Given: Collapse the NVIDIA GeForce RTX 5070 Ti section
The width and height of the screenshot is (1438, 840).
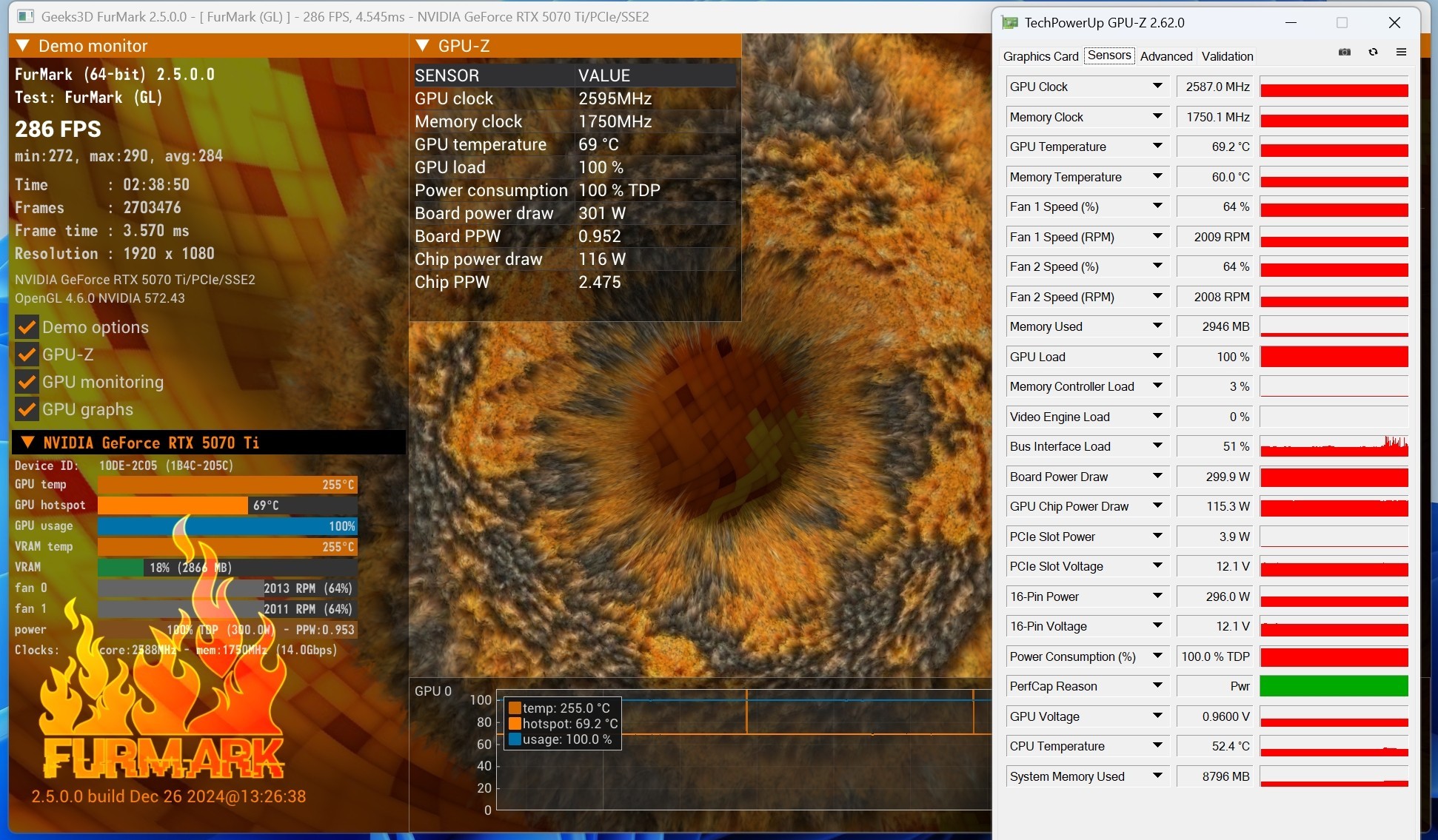Looking at the screenshot, I should [x=27, y=443].
